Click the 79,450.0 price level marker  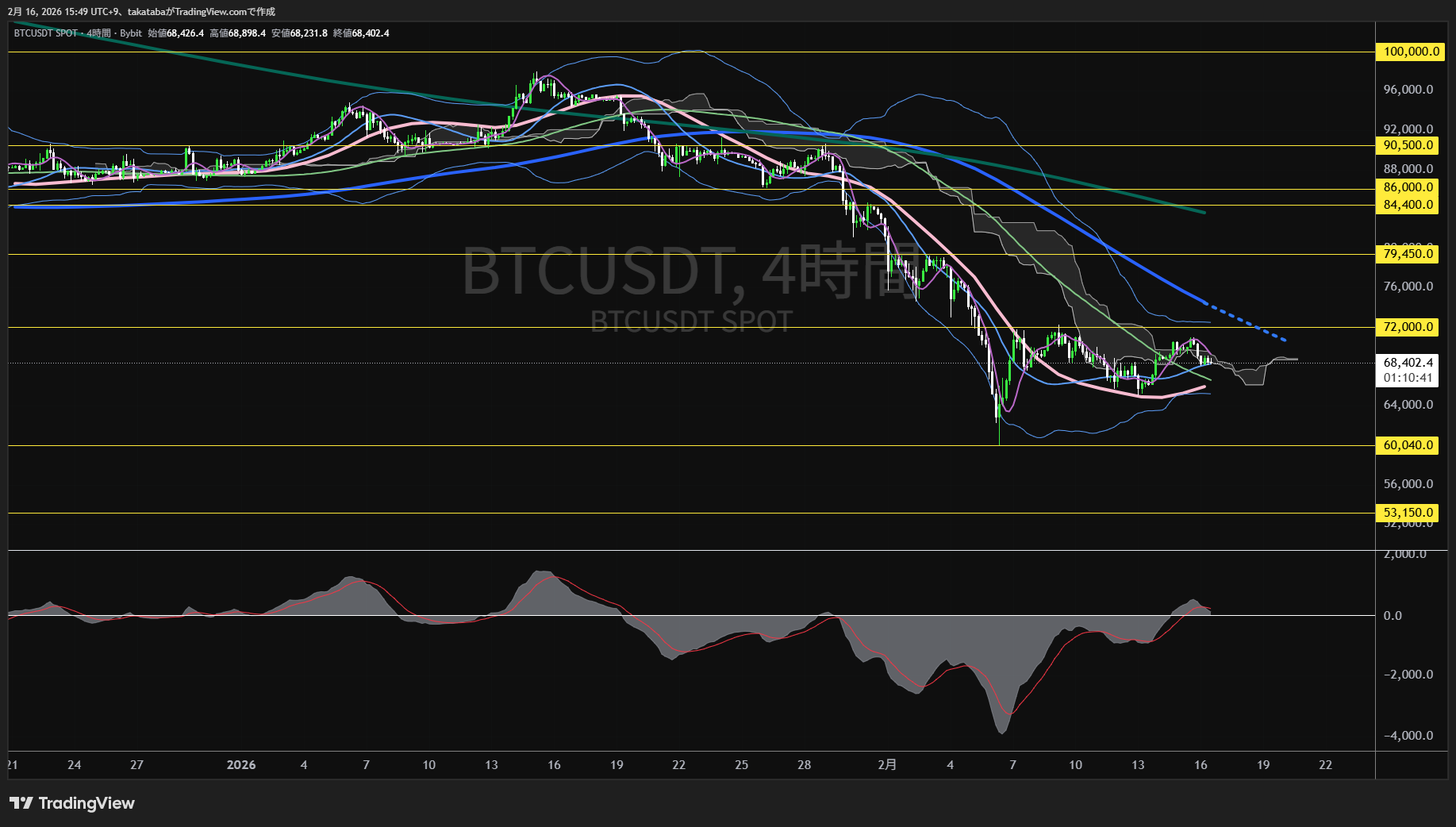(x=1406, y=254)
